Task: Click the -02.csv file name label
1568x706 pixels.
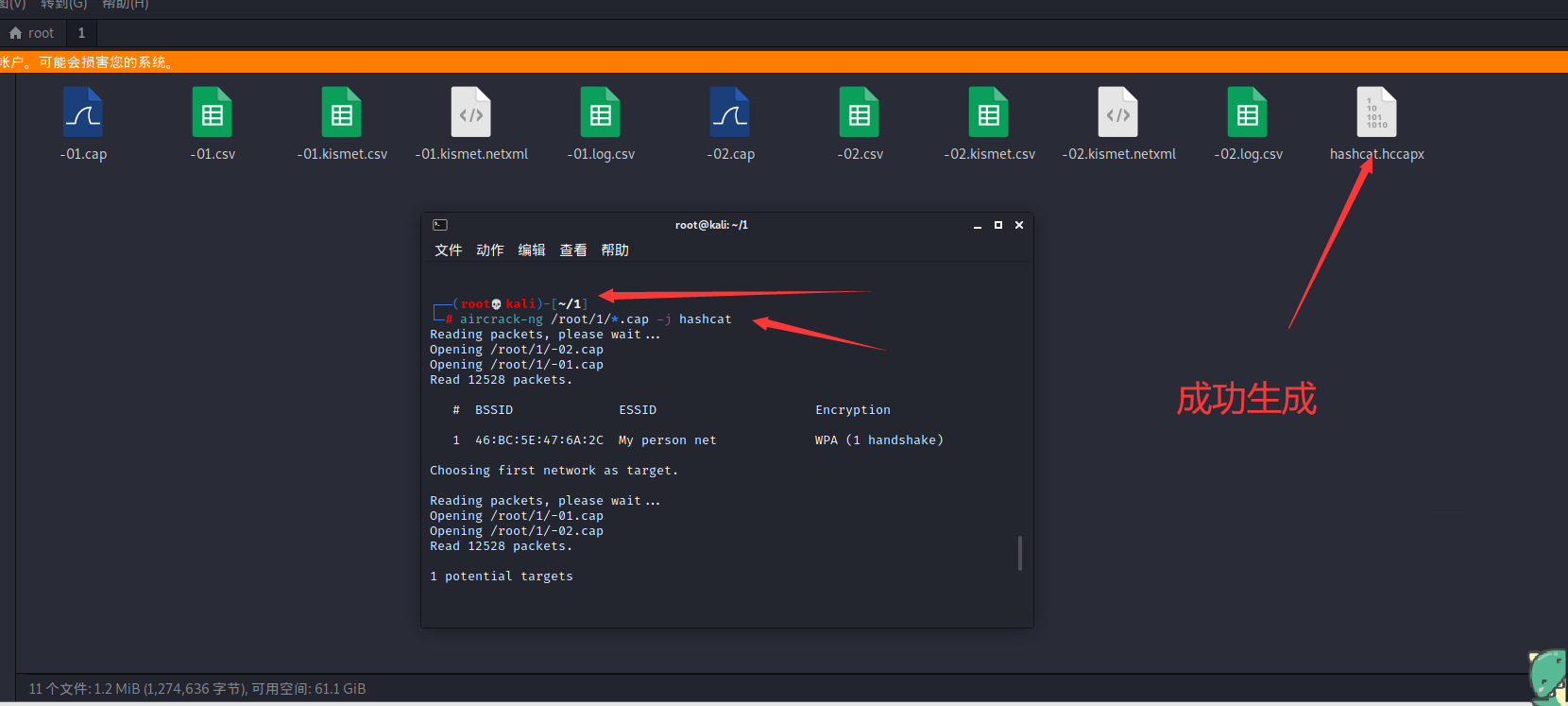Action: [860, 154]
